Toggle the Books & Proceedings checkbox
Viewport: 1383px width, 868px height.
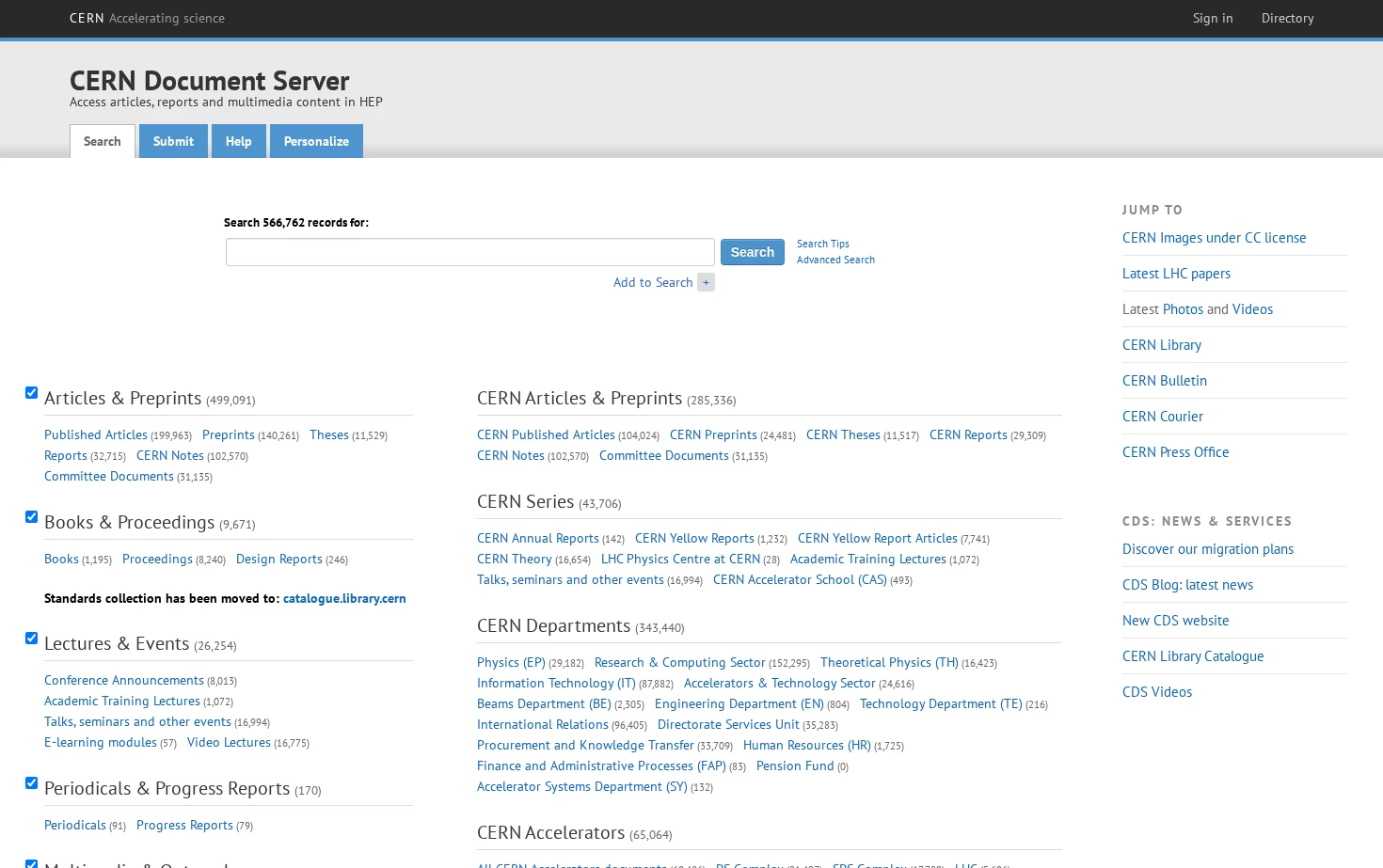point(31,517)
